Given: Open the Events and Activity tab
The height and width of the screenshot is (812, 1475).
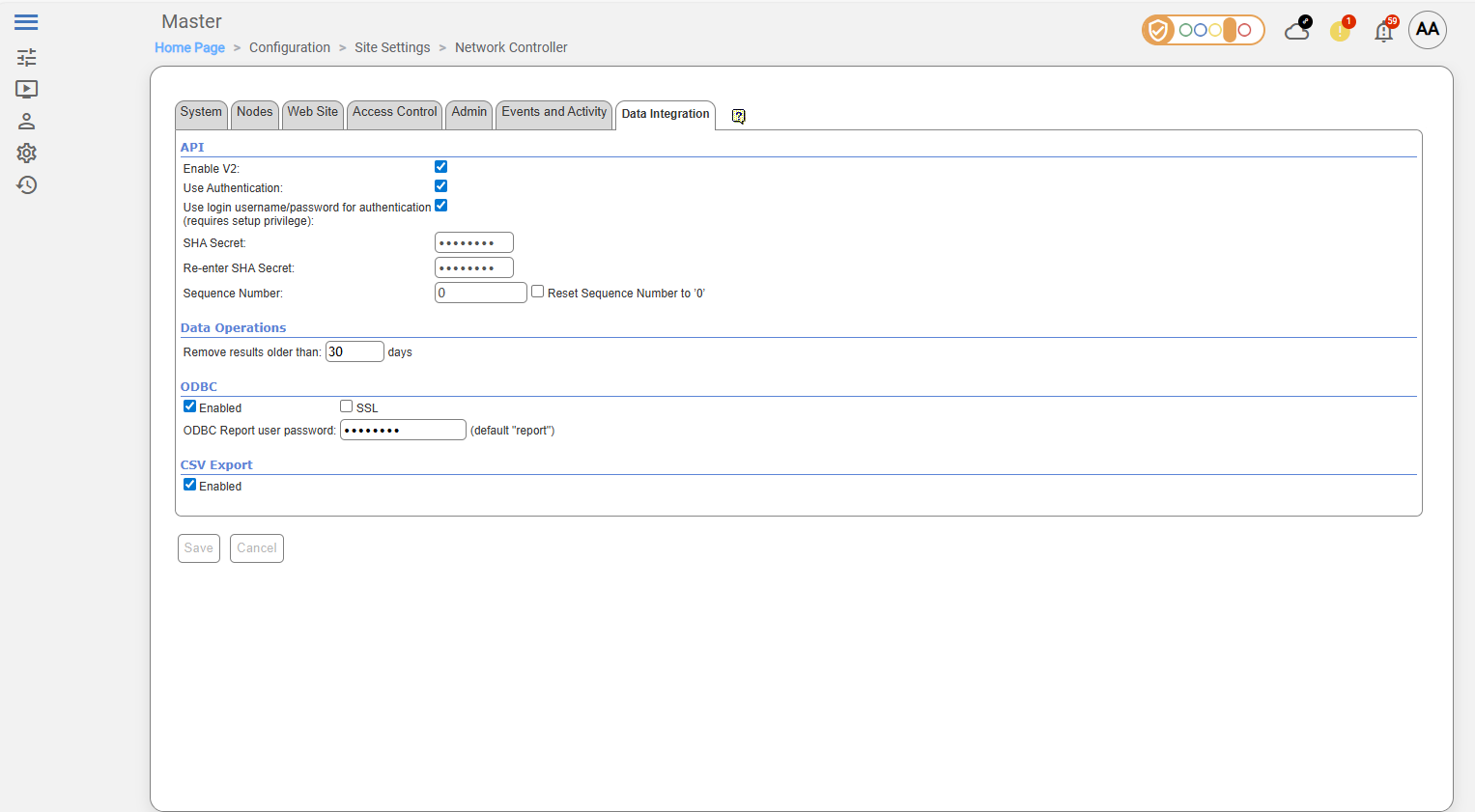Looking at the screenshot, I should pyautogui.click(x=553, y=112).
